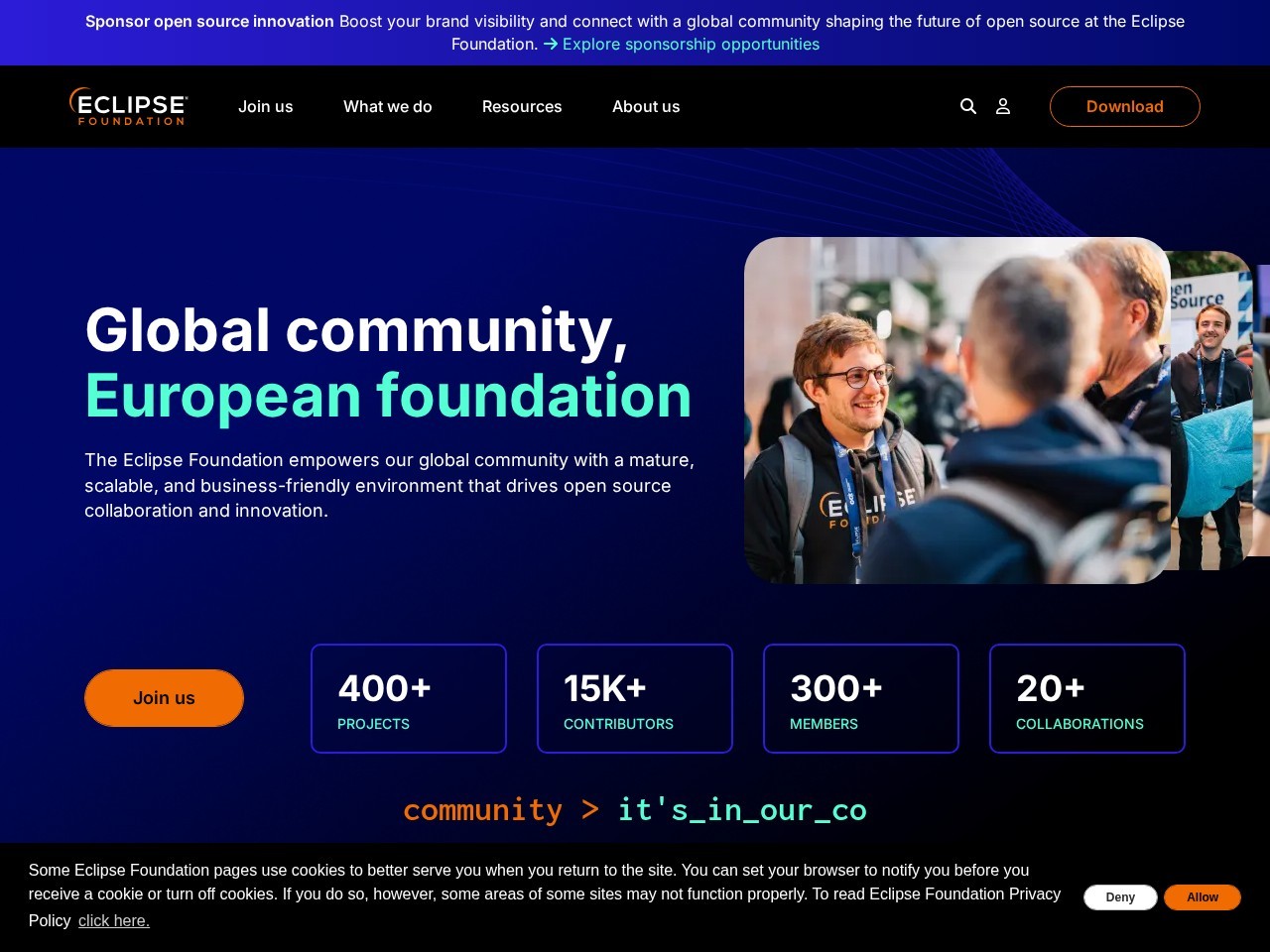Open the About us menu
Image resolution: width=1270 pixels, height=952 pixels.
tap(646, 106)
